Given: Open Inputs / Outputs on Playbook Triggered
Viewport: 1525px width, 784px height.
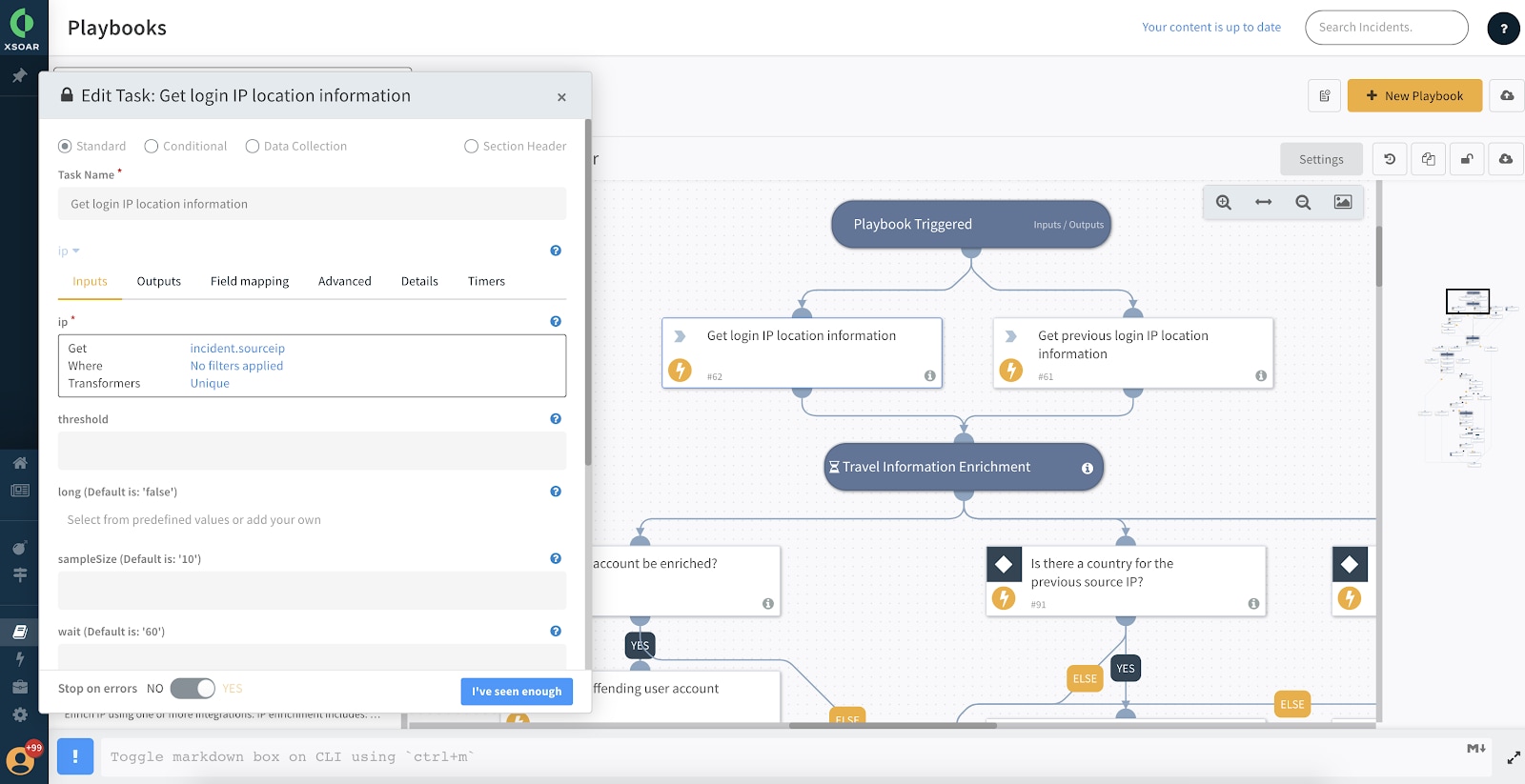Looking at the screenshot, I should 1067,225.
